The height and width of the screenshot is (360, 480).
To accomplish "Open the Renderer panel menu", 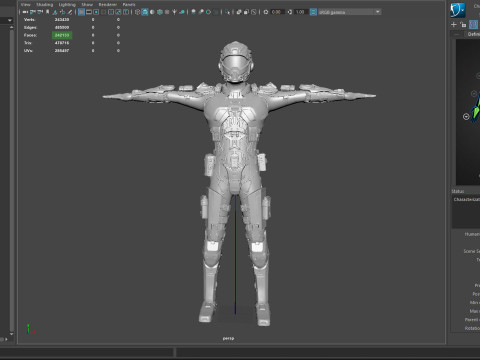I will 108,4.
